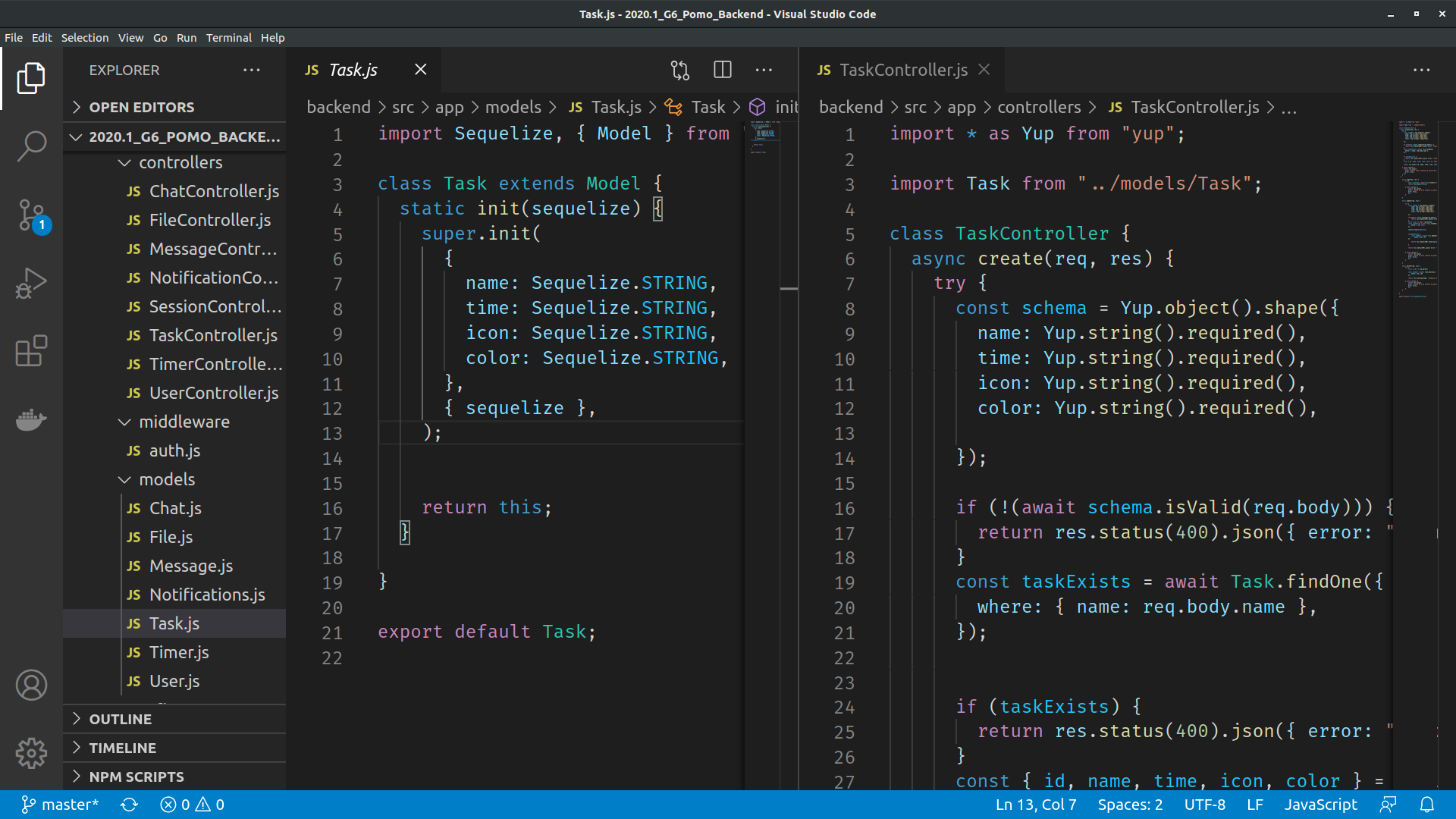Expand the NPM SCRIPTS section

(174, 777)
